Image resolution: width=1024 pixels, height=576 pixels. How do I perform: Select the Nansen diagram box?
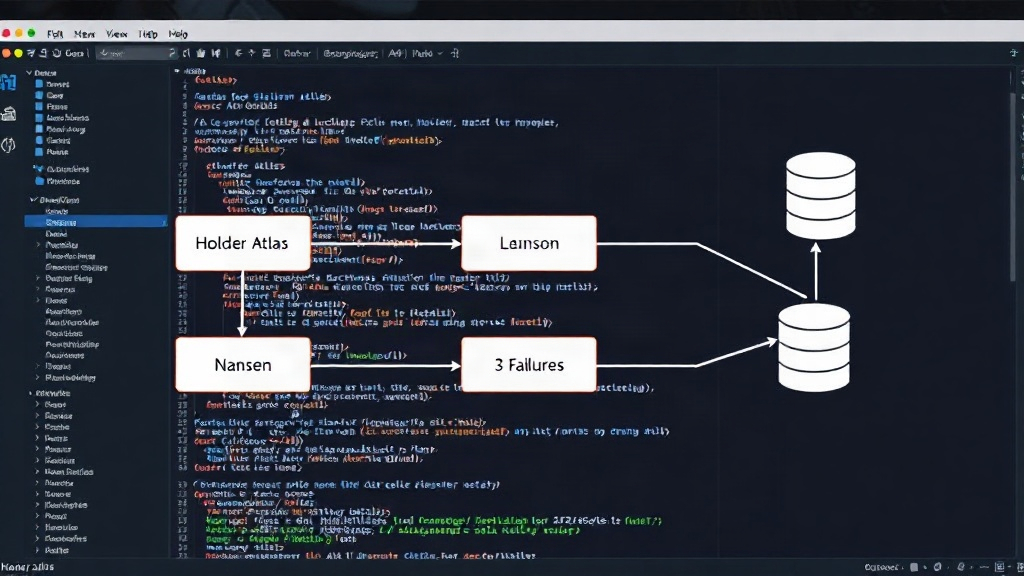243,364
